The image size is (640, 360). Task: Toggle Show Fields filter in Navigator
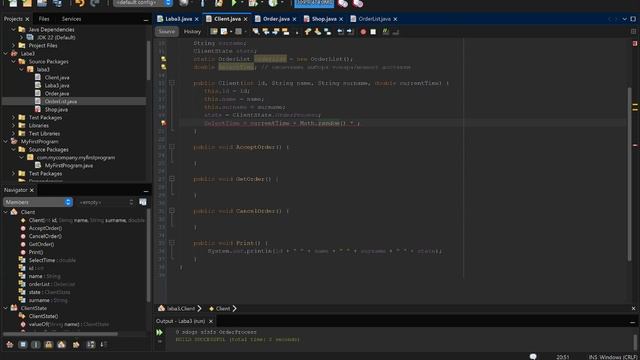click(x=23, y=344)
